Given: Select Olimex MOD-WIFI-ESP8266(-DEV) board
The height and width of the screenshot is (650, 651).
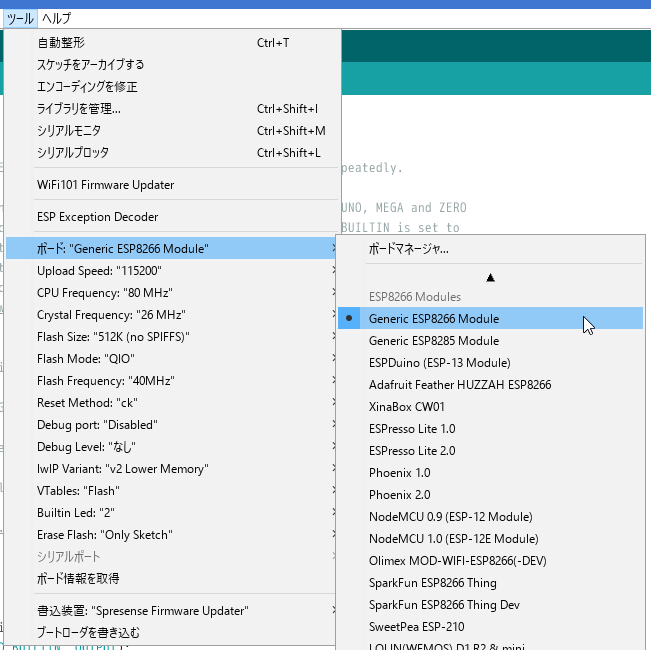Looking at the screenshot, I should [x=490, y=560].
